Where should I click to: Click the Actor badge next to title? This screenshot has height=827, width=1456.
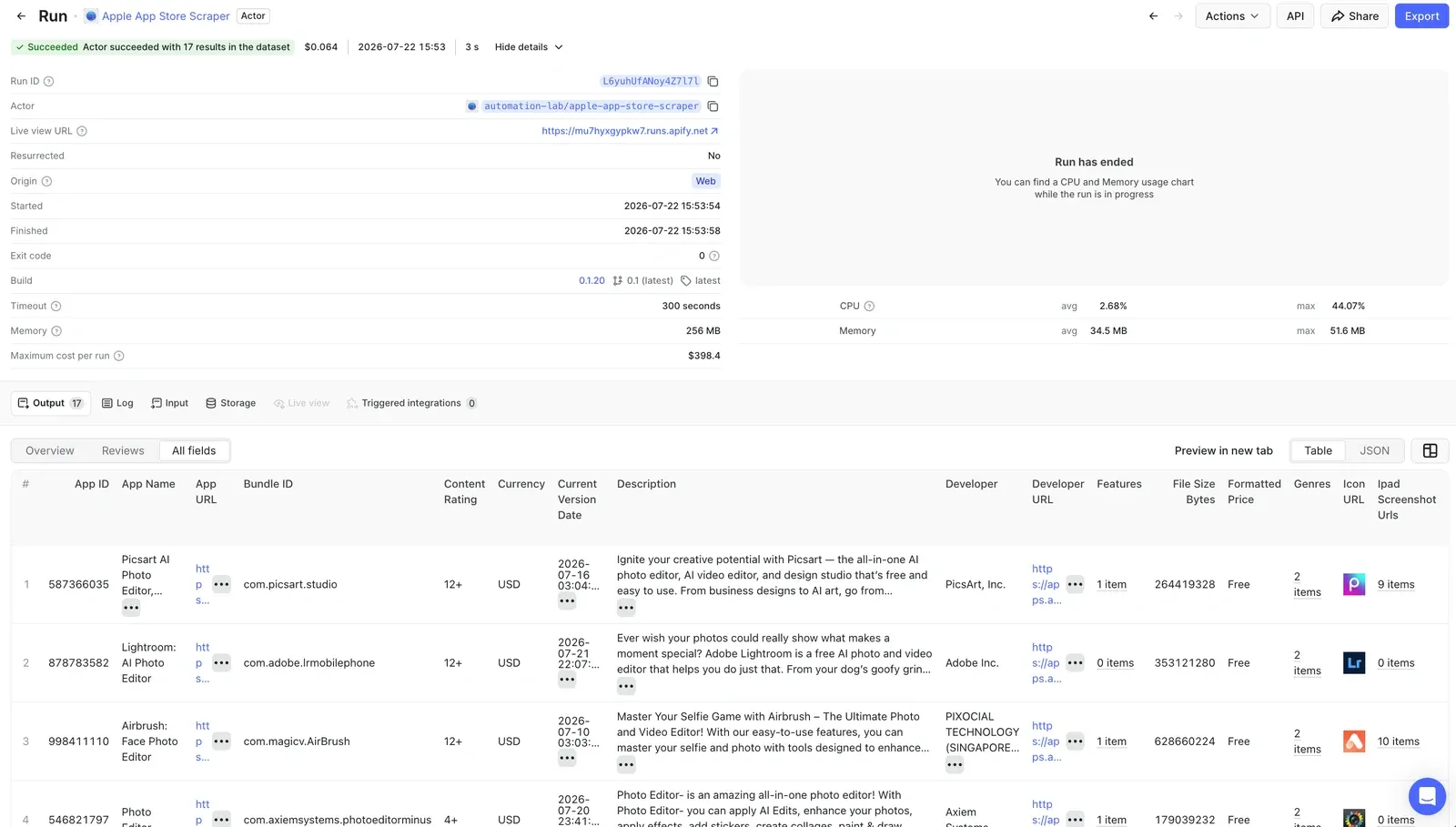point(253,16)
